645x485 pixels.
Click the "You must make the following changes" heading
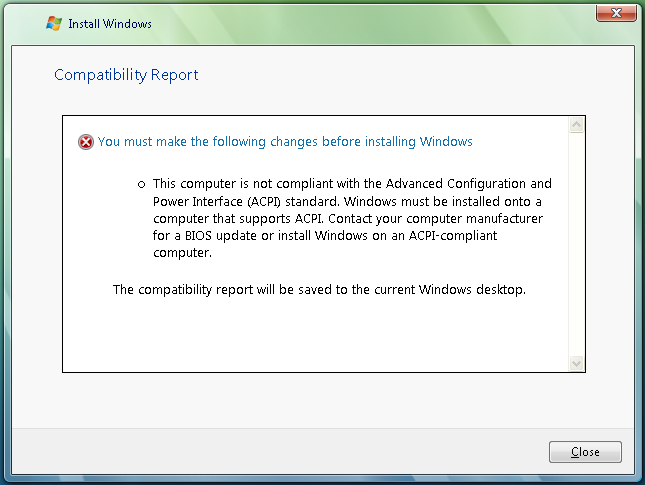tap(285, 142)
